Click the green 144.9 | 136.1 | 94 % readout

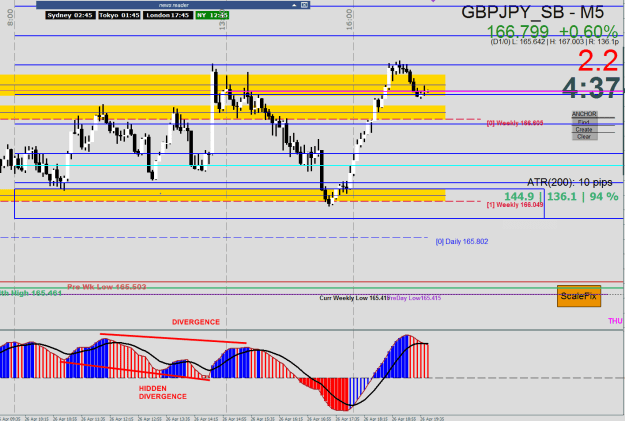tap(561, 196)
